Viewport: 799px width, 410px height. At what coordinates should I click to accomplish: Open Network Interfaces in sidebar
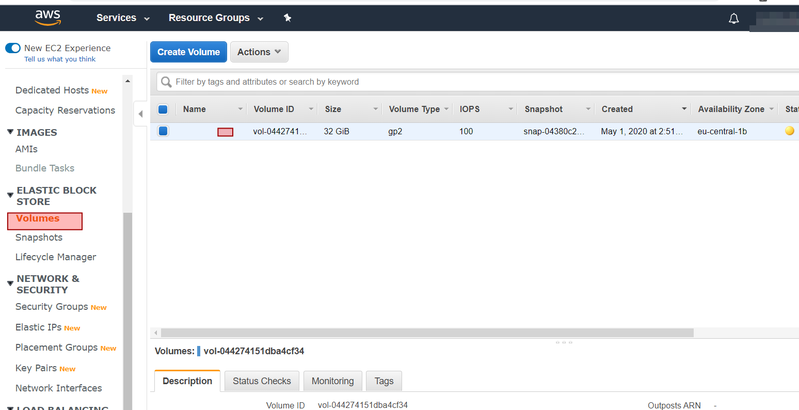tap(59, 388)
